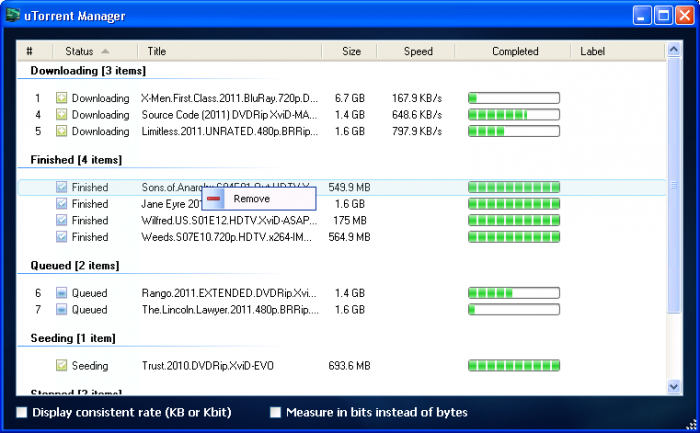Click the progress bar of Source Code (2011)
Screen dimensions: 700x433
coord(514,115)
